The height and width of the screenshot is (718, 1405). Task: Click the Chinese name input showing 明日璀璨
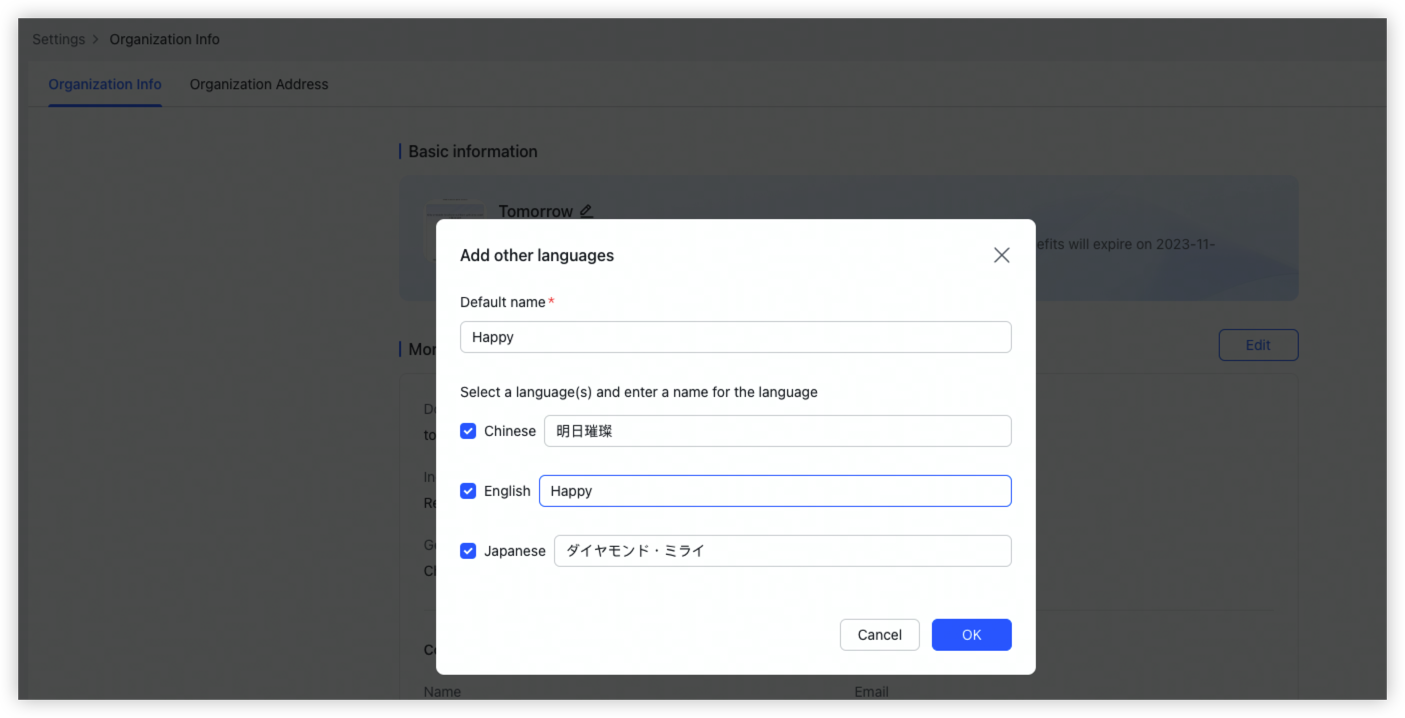[777, 430]
